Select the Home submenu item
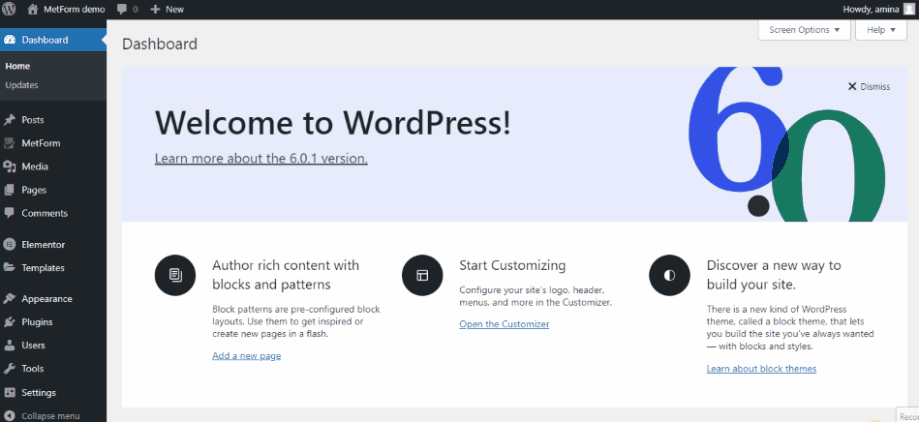 click(x=18, y=66)
